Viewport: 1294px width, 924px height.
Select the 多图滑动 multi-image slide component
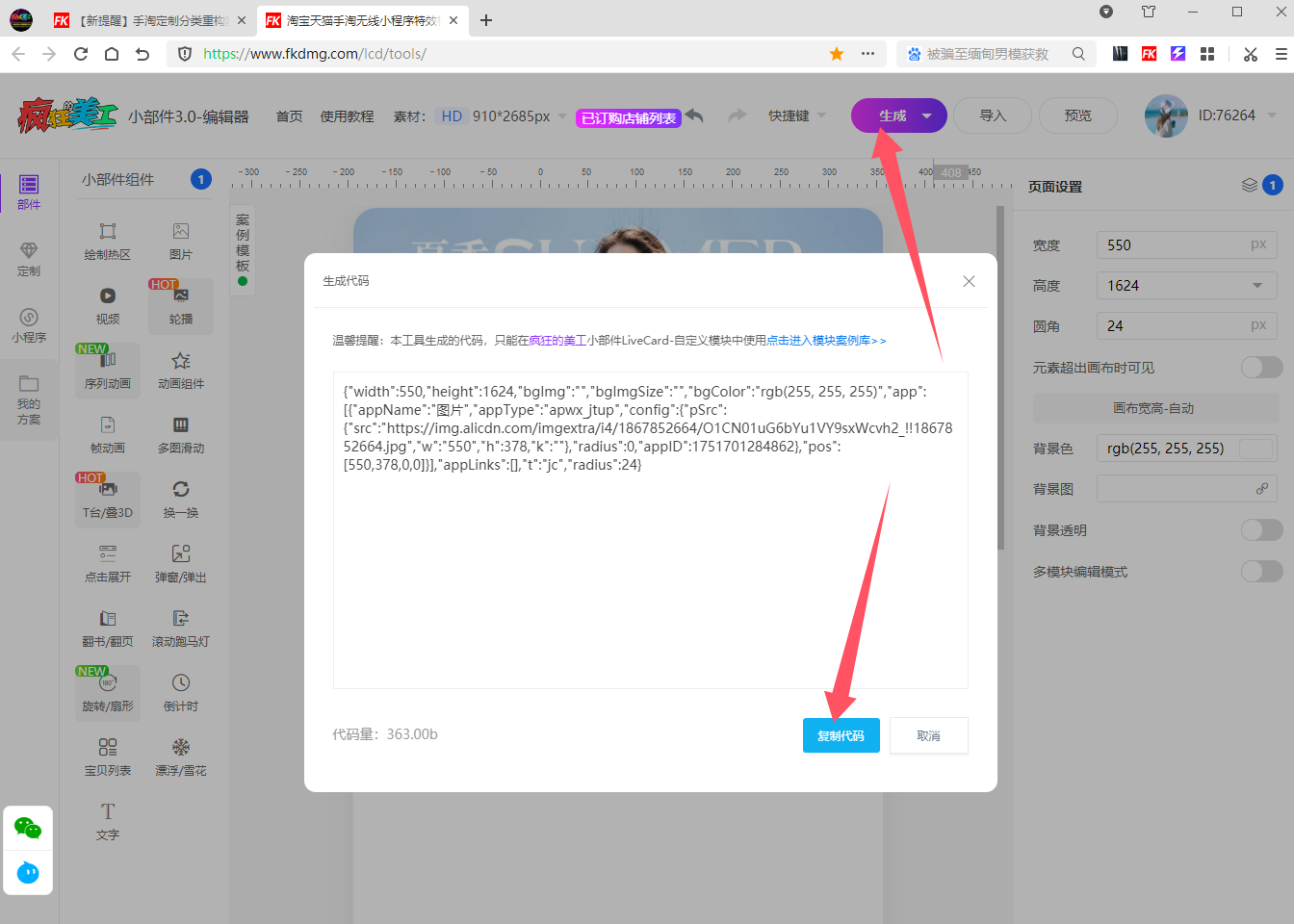[181, 435]
